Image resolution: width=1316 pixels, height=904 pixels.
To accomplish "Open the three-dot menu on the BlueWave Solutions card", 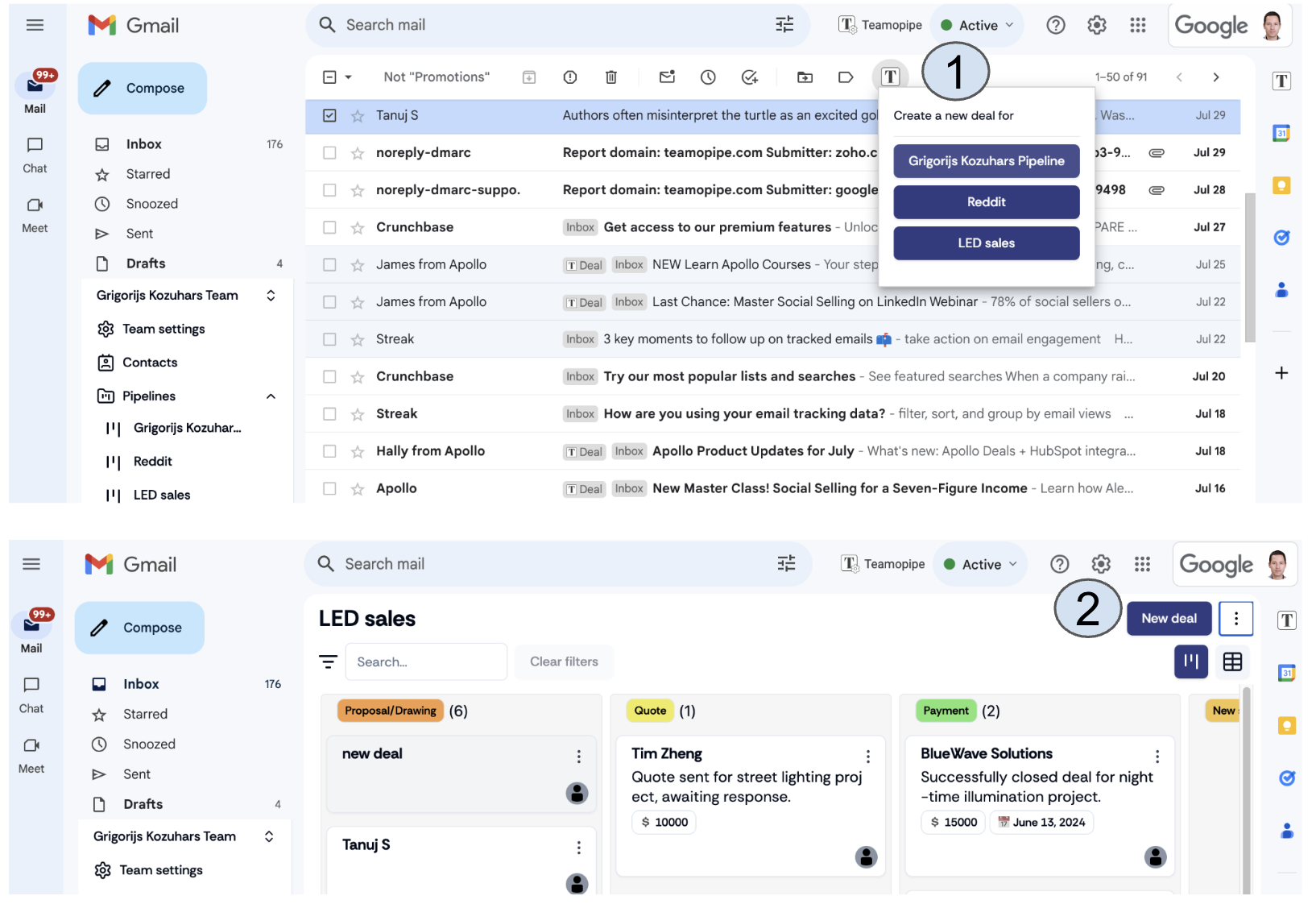I will point(1157,757).
